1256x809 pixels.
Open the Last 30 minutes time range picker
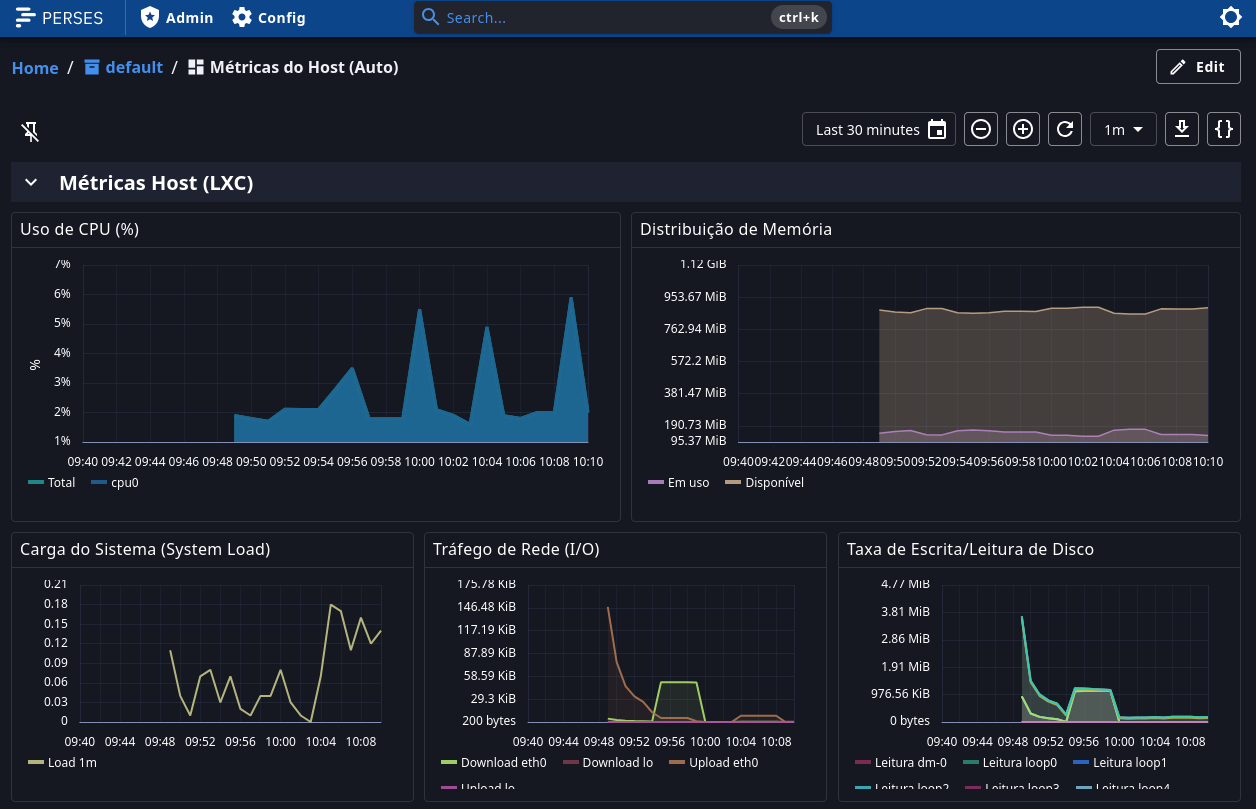click(879, 129)
